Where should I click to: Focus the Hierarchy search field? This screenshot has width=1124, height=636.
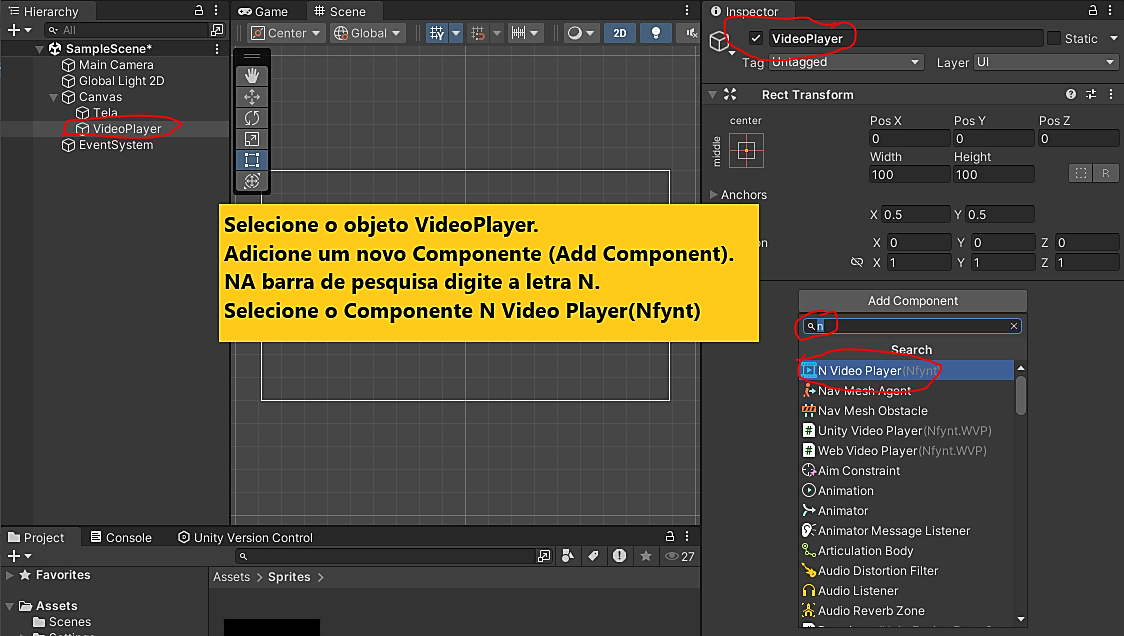coord(126,30)
